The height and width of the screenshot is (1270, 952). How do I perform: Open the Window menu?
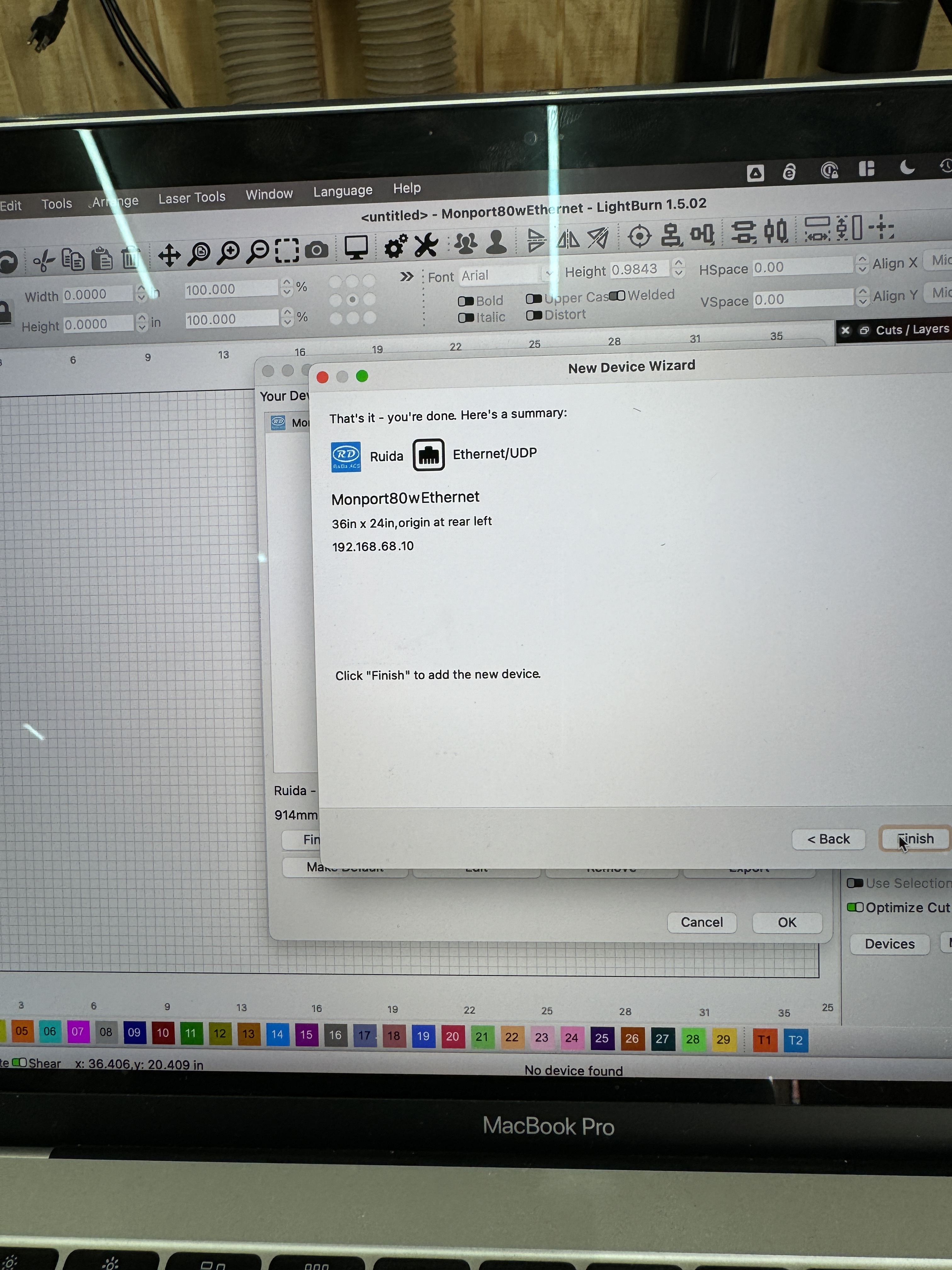[x=269, y=195]
